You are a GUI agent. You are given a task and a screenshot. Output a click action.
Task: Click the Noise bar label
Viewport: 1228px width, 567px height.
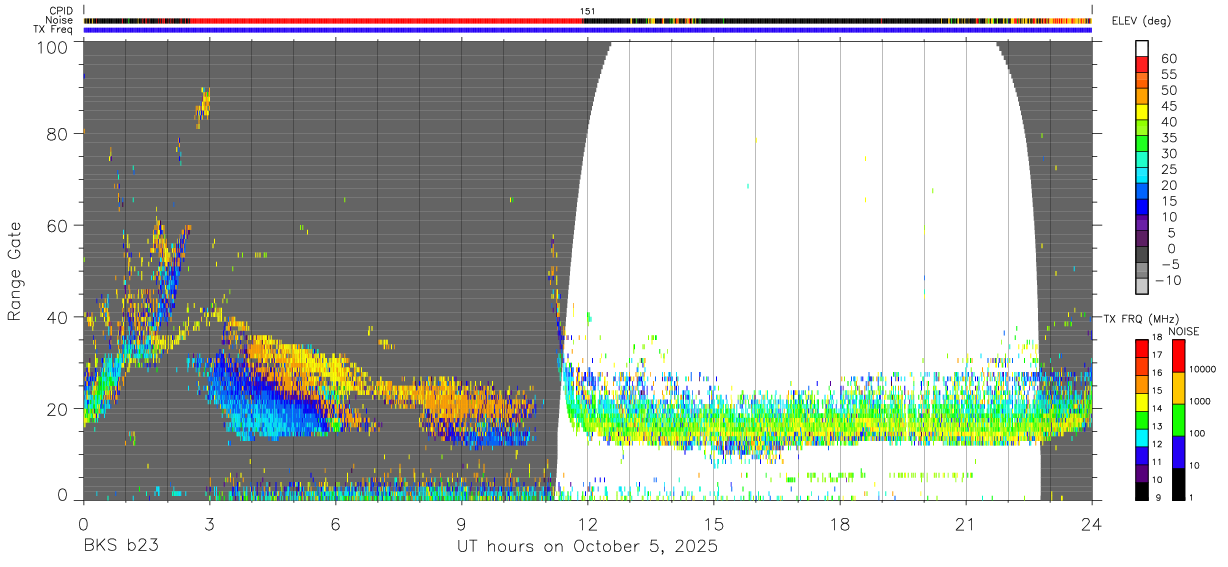pyautogui.click(x=60, y=20)
